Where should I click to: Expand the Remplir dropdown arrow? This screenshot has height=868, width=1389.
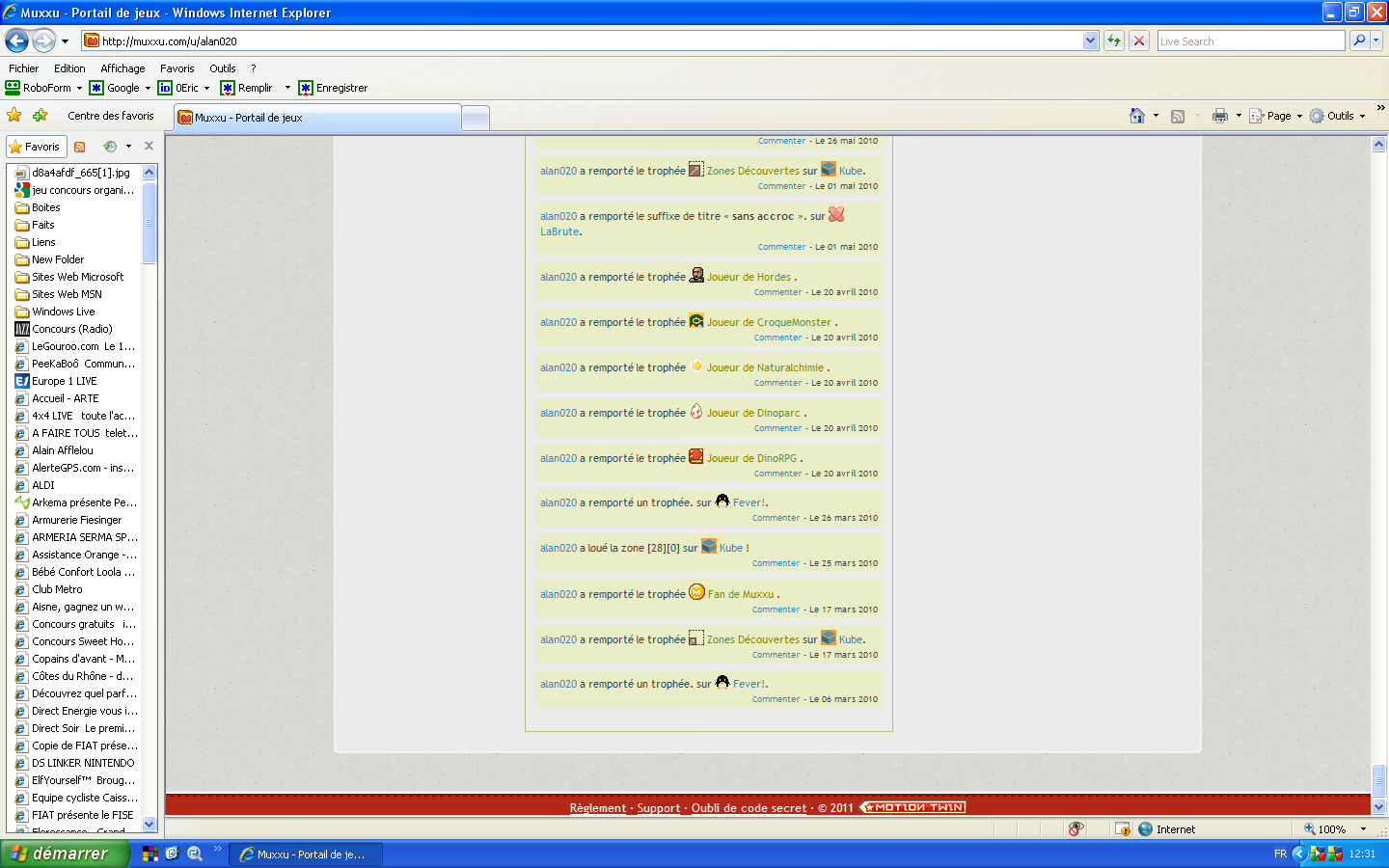point(287,88)
